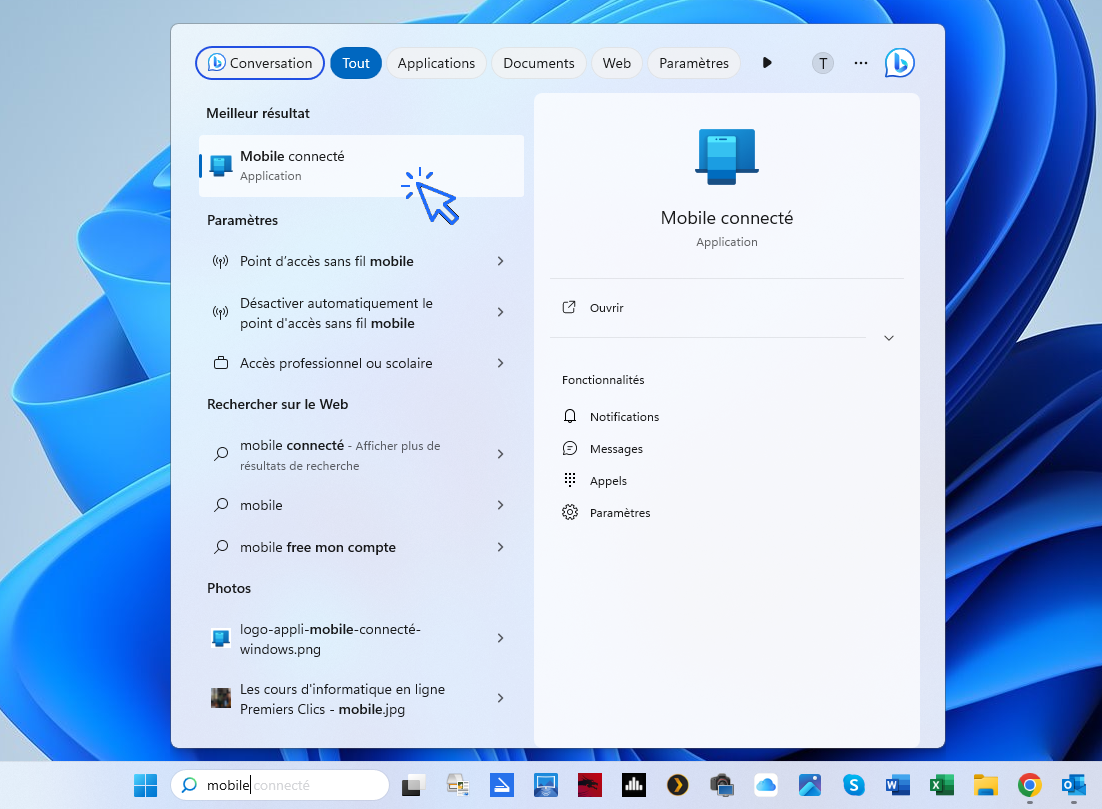Screen dimensions: 1102x809
Task: Launch Skype from the taskbar
Action: [x=853, y=785]
